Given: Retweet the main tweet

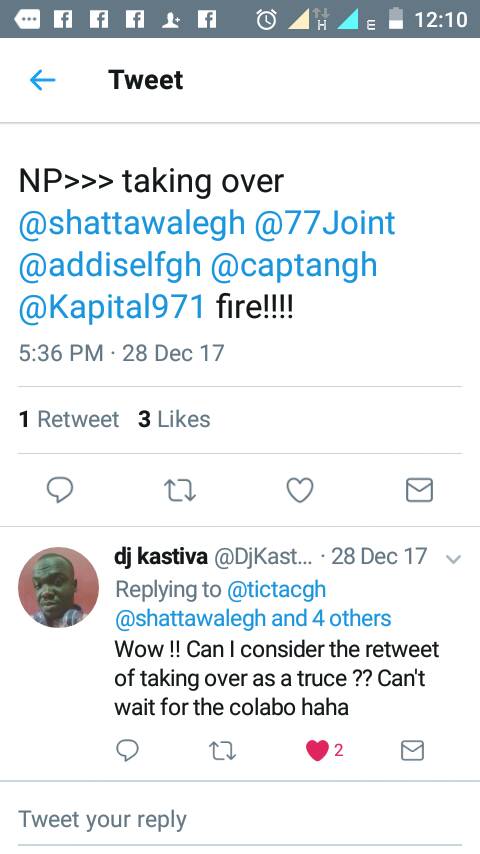Looking at the screenshot, I should (x=180, y=490).
